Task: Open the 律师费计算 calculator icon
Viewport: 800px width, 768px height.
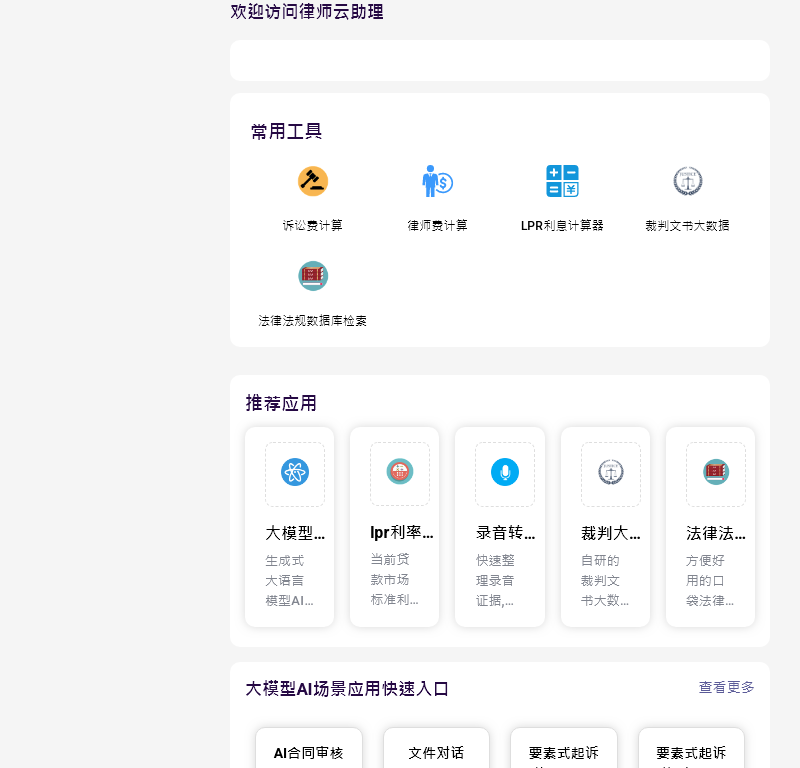Action: click(437, 181)
